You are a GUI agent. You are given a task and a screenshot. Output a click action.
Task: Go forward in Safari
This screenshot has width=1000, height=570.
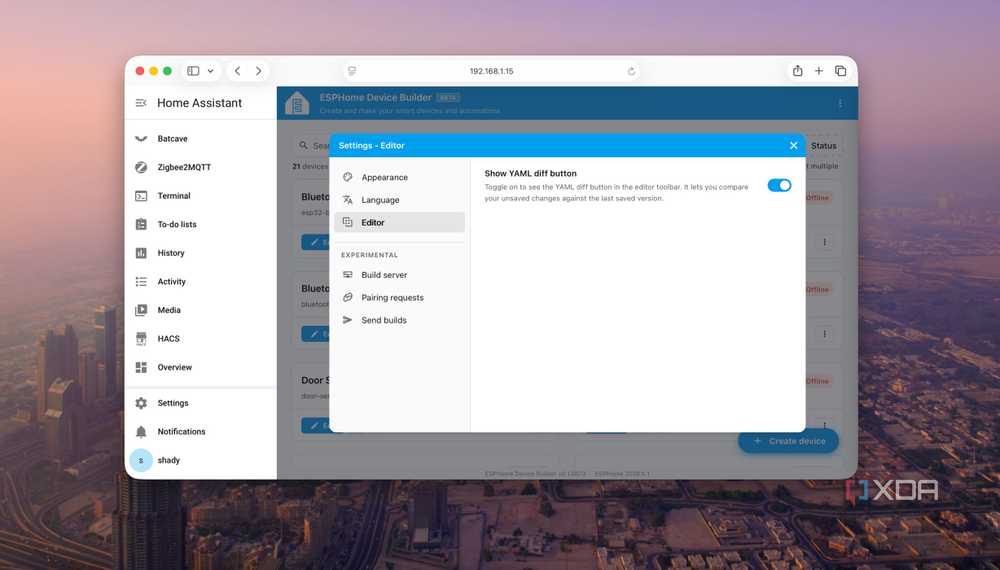click(x=258, y=71)
